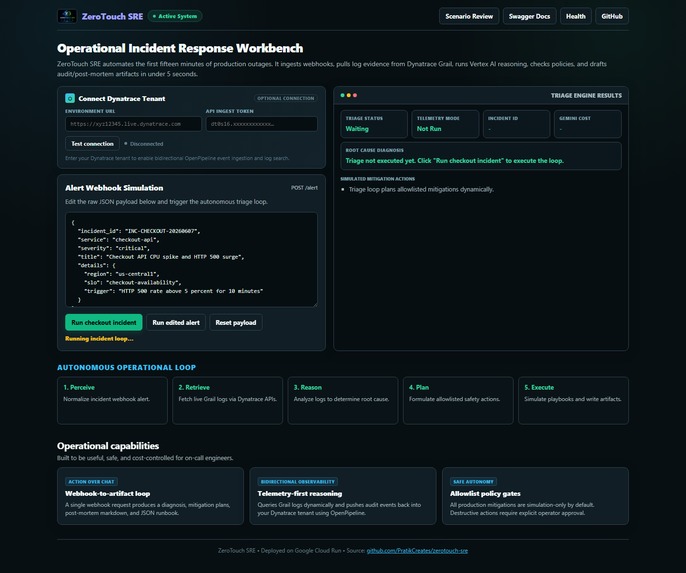Select the 2. Retrieve step card
This screenshot has width=686, height=573.
[228, 400]
